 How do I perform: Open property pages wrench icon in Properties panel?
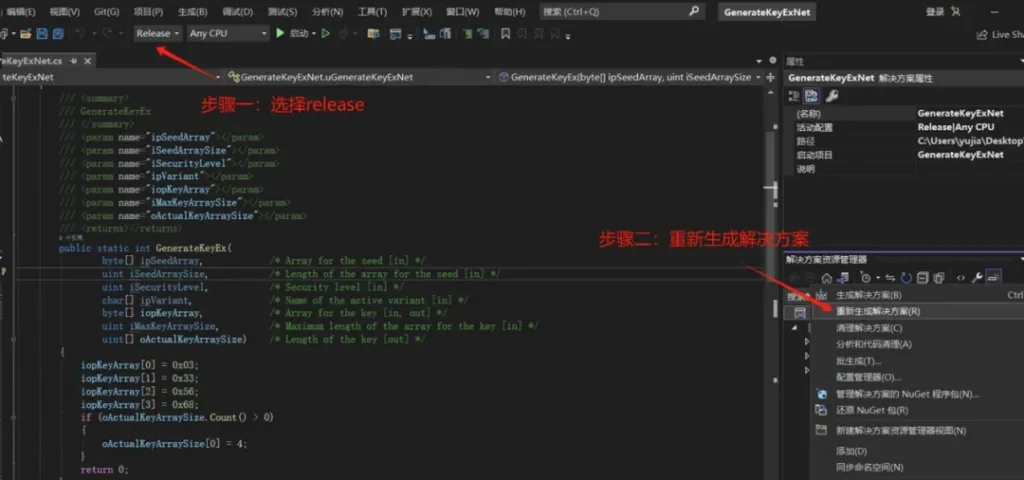pyautogui.click(x=831, y=96)
